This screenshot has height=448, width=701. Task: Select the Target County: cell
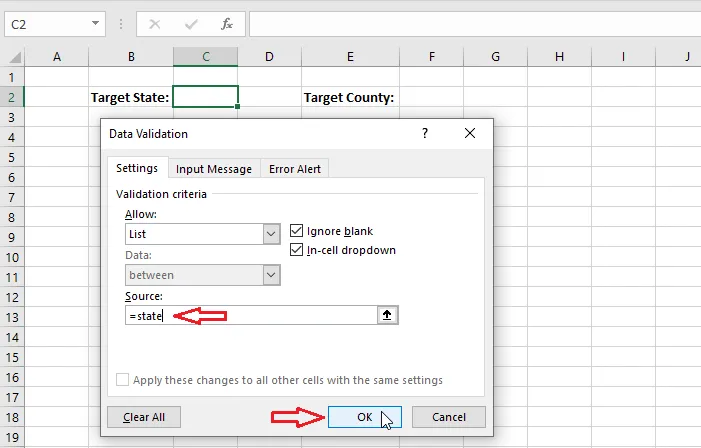click(x=350, y=97)
